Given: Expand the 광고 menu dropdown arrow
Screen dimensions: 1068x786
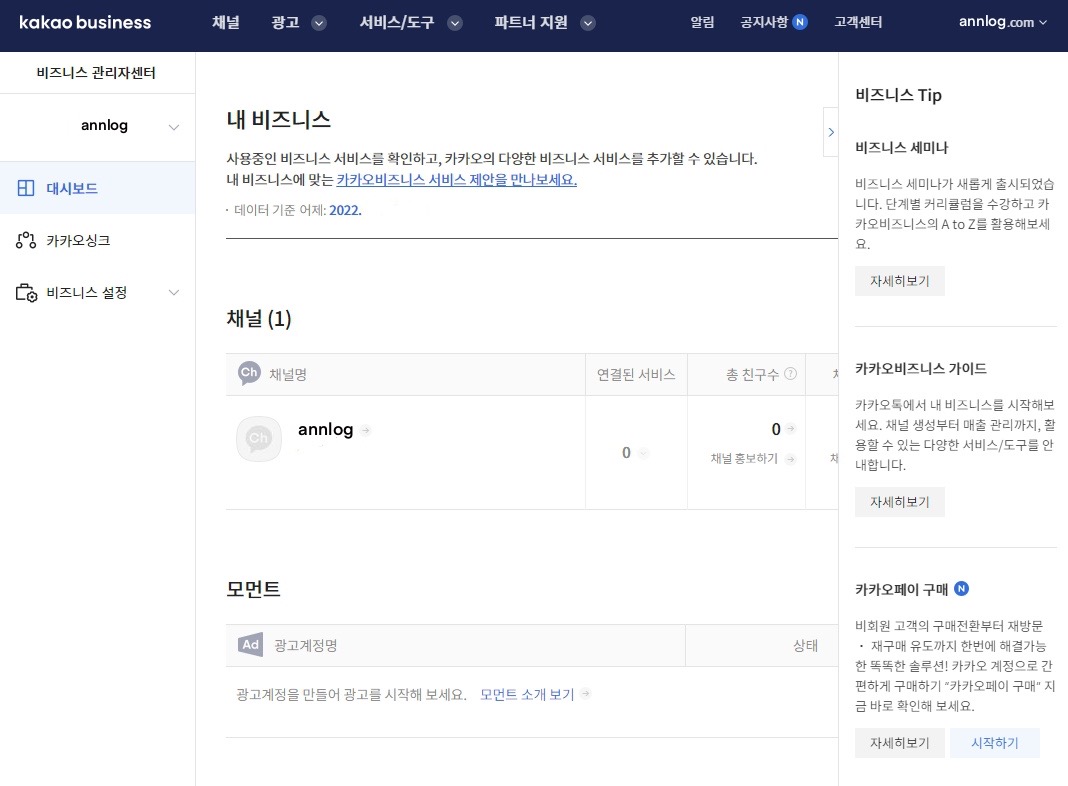Looking at the screenshot, I should (x=319, y=23).
